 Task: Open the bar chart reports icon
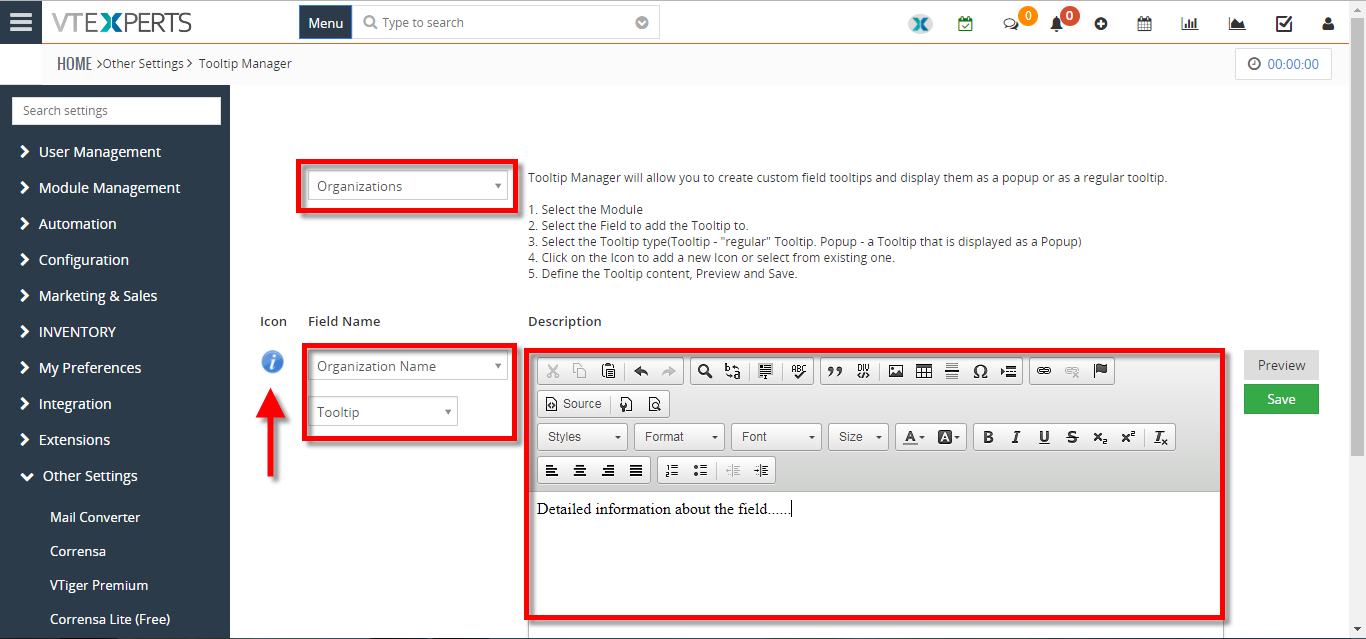(1190, 24)
